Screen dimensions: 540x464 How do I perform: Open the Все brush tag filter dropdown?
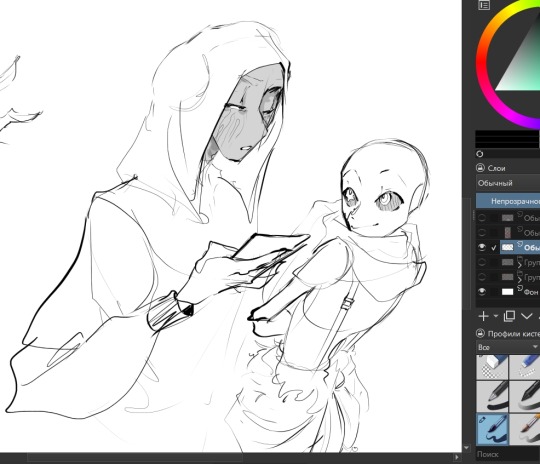[508, 347]
